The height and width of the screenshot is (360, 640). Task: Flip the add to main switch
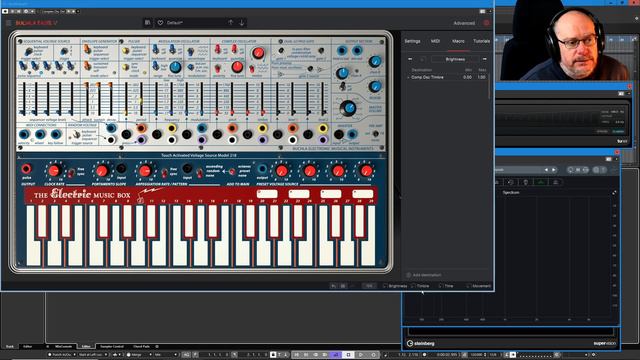click(x=231, y=171)
